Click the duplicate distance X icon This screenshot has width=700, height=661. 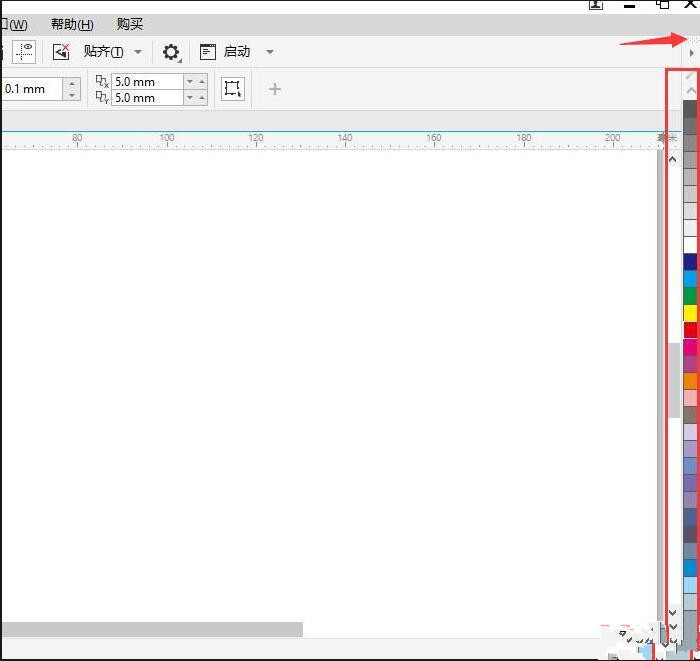(x=102, y=82)
